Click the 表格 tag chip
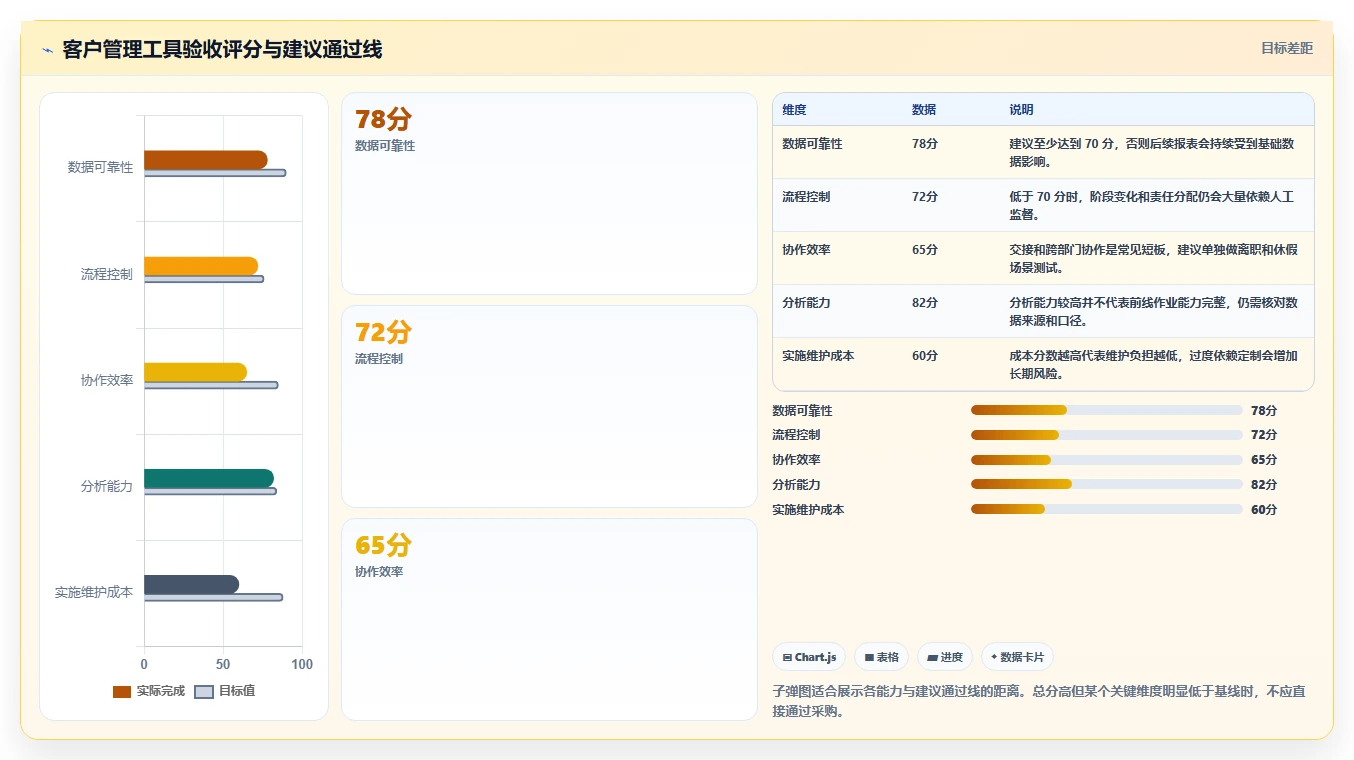 click(881, 657)
